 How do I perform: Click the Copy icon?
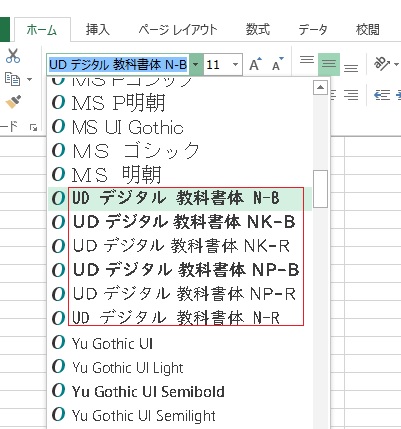click(12, 79)
